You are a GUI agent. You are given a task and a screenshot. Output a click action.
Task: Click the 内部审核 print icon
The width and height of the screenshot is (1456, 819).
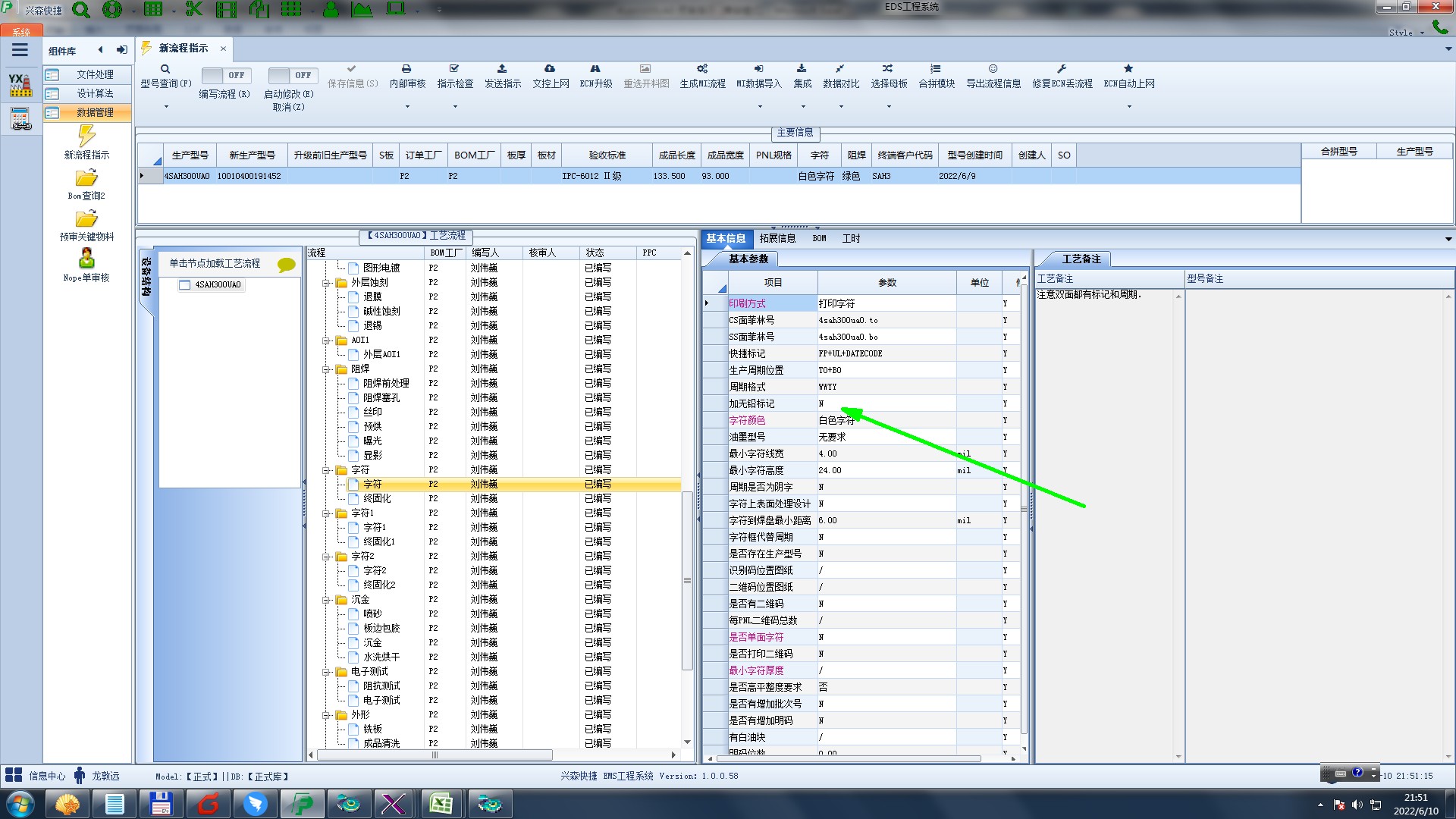click(x=406, y=69)
